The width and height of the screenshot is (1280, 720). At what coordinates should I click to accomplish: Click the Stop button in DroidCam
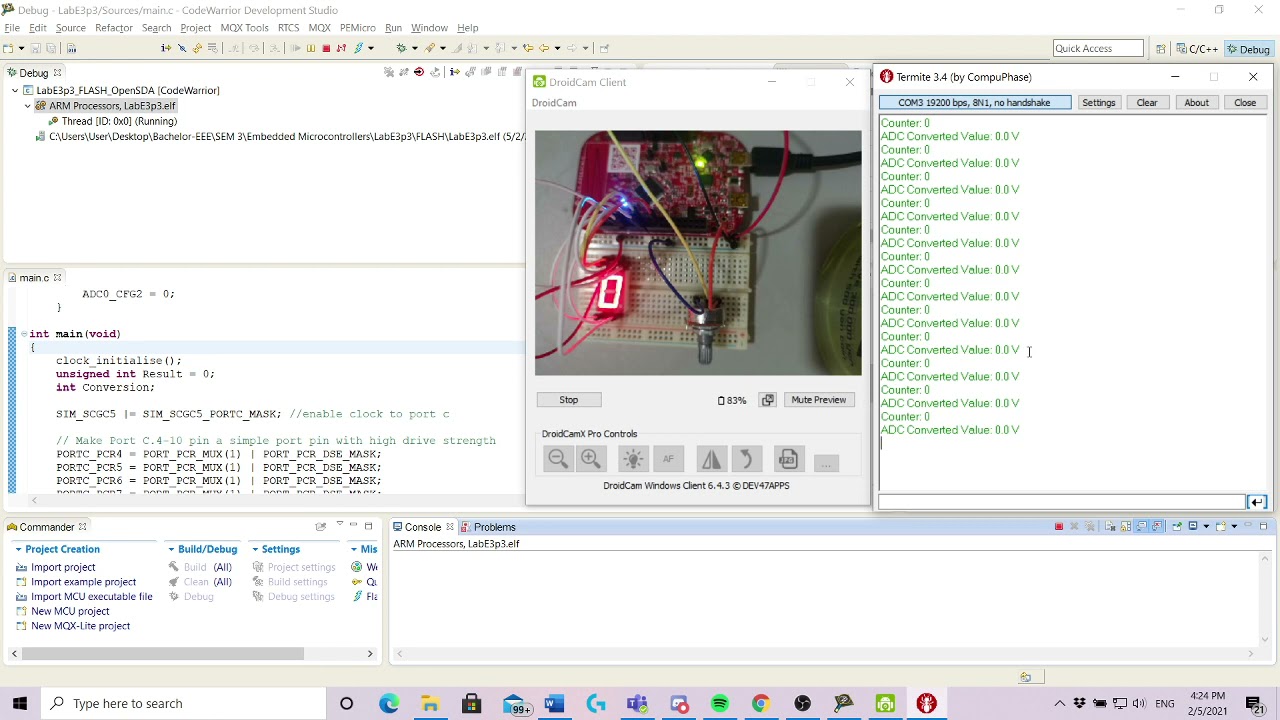[x=568, y=400]
